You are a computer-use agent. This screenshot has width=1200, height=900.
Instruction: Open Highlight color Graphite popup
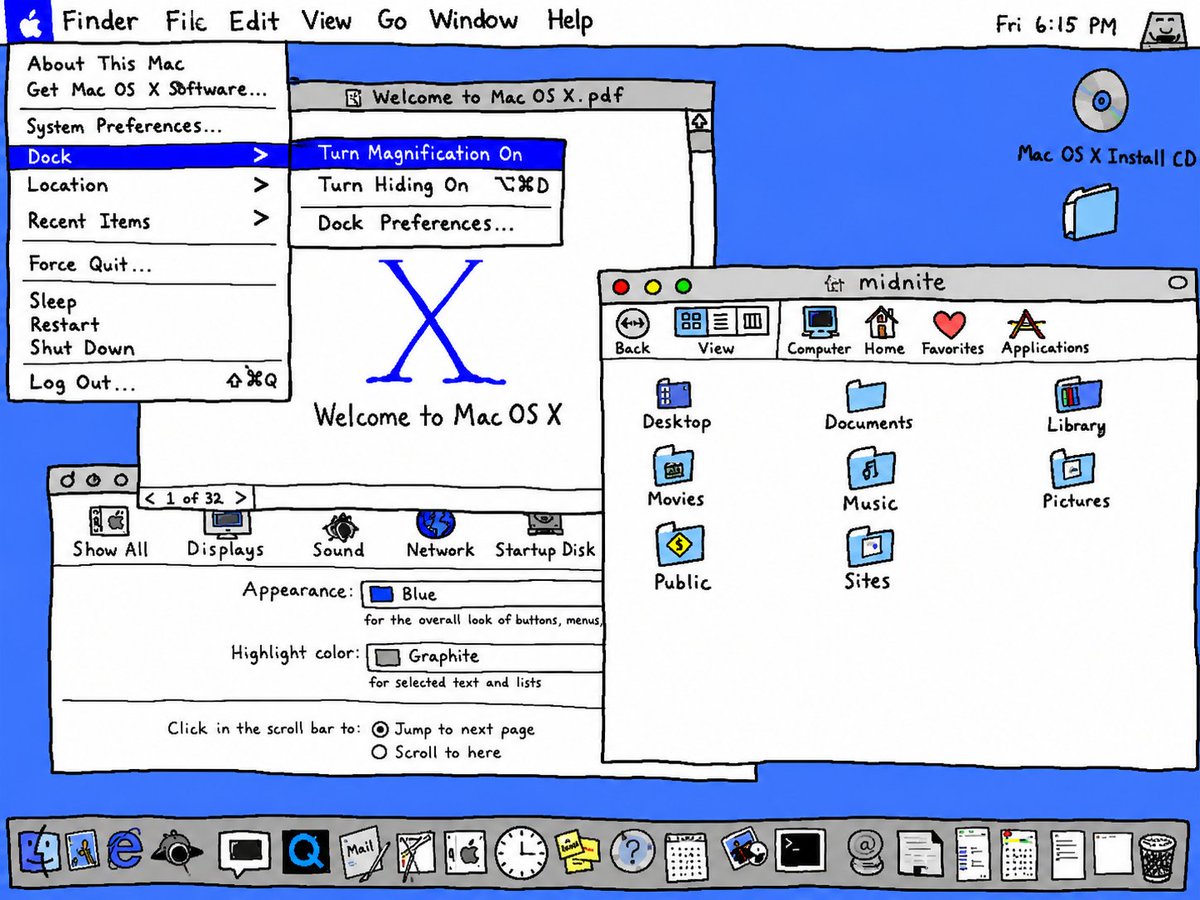tap(485, 656)
